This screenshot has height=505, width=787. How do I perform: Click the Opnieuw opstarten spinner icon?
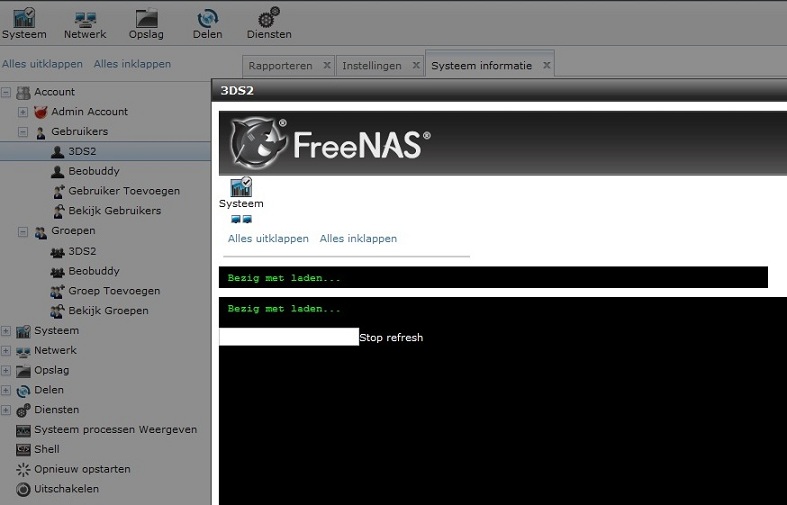coord(23,469)
